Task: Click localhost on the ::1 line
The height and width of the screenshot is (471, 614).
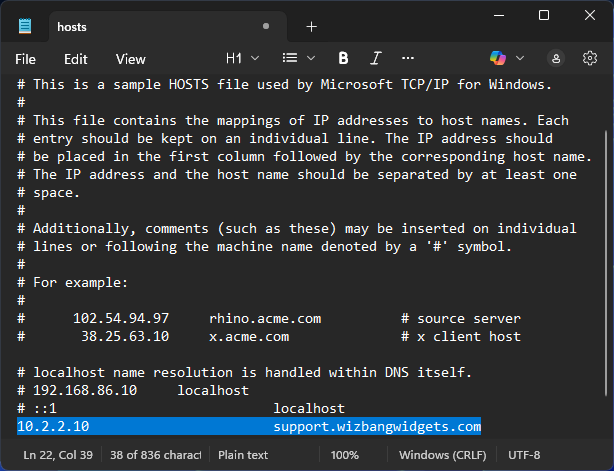Action: 309,408
